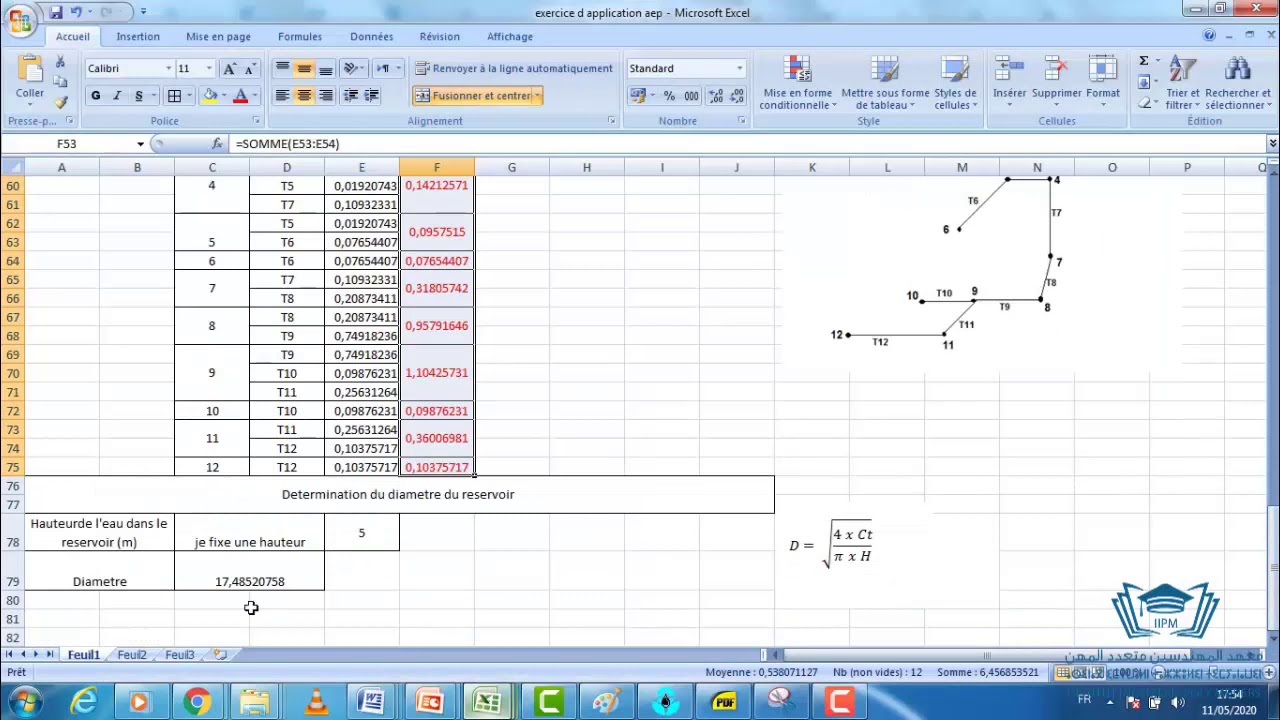The width and height of the screenshot is (1280, 720).
Task: Apply fill color paint bucket
Action: (x=210, y=96)
